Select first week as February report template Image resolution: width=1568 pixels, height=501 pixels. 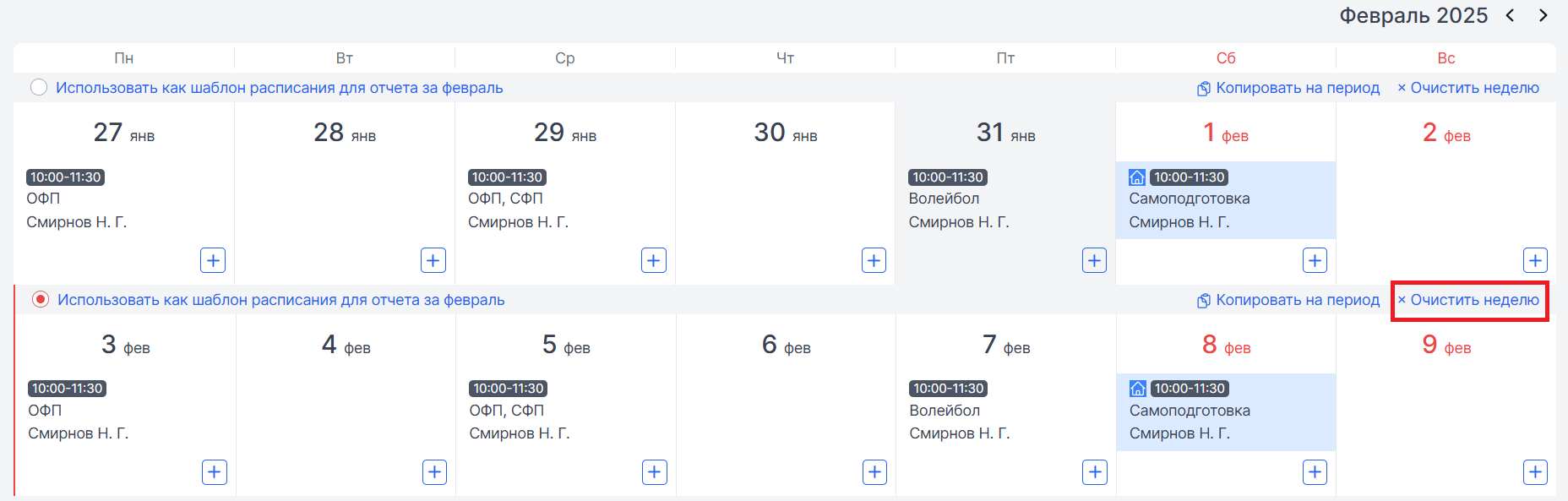click(39, 88)
